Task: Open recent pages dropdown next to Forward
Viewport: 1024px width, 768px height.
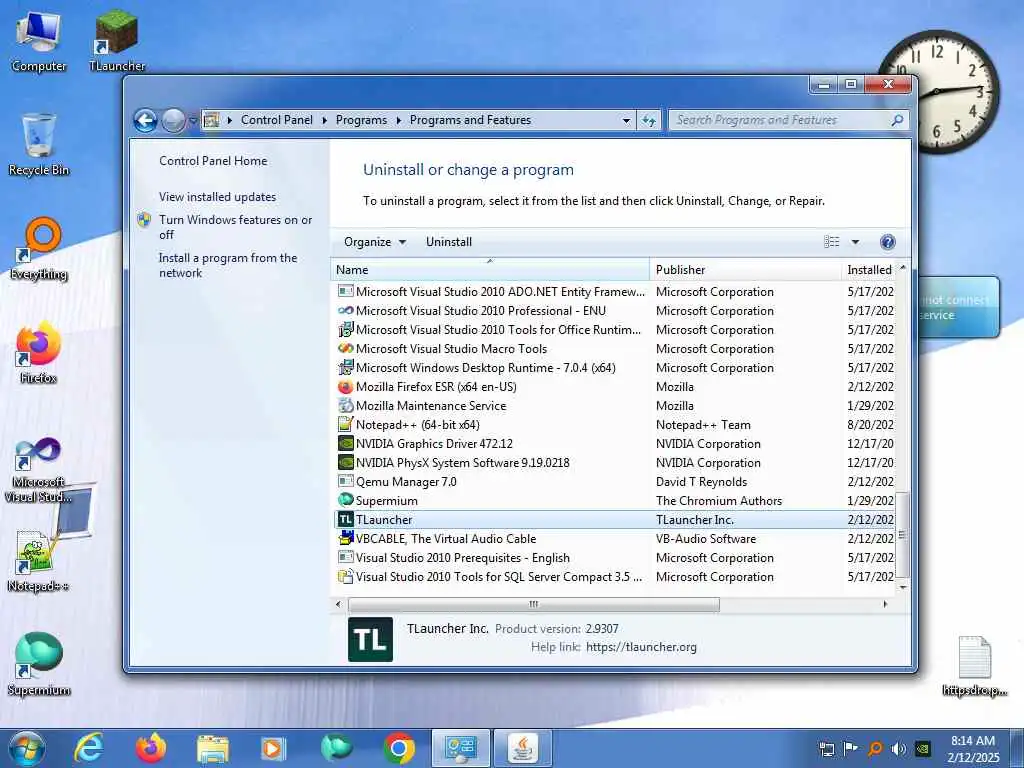Action: pyautogui.click(x=193, y=120)
